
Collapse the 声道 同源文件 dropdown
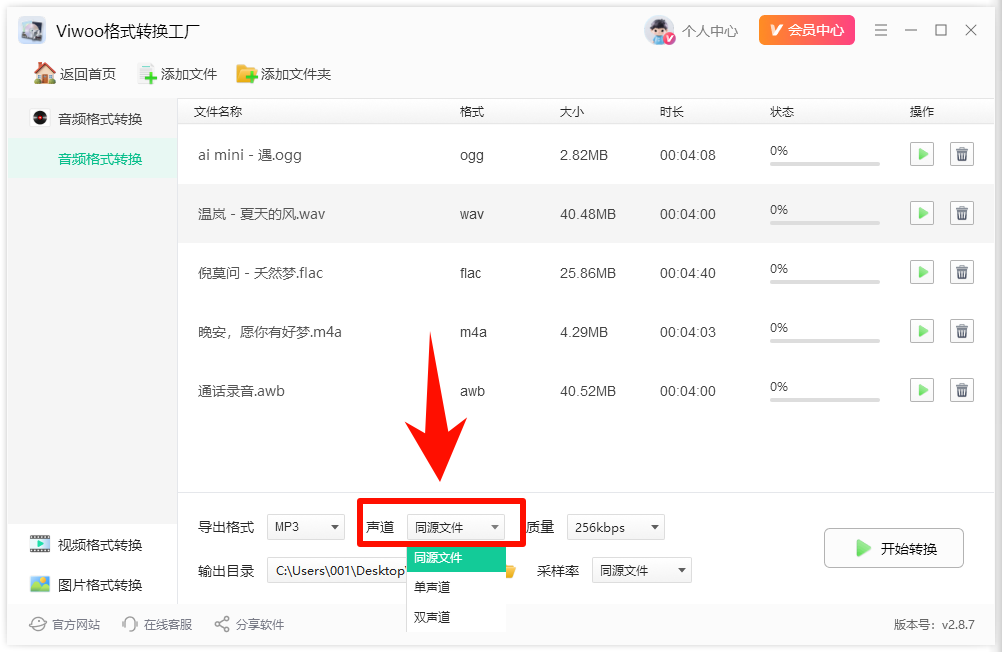pyautogui.click(x=456, y=527)
